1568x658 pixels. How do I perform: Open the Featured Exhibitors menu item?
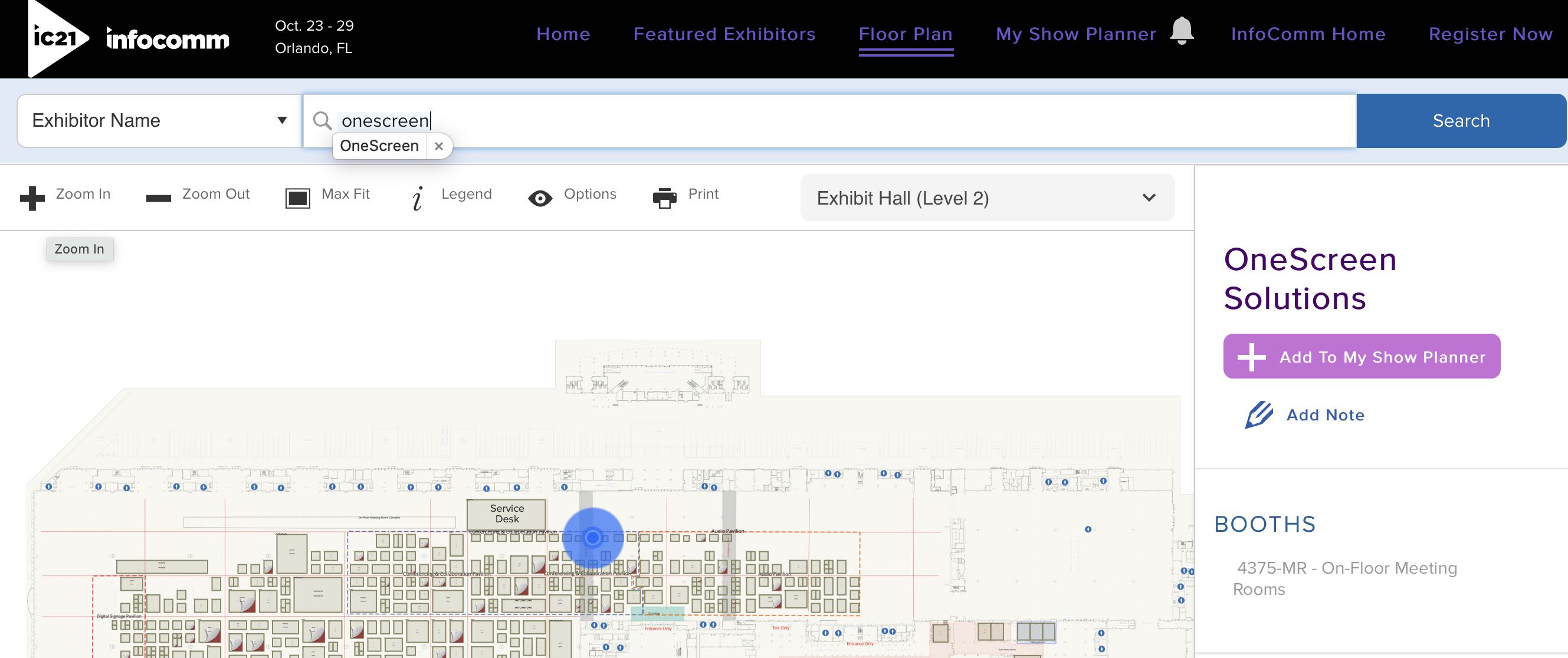[x=724, y=34]
